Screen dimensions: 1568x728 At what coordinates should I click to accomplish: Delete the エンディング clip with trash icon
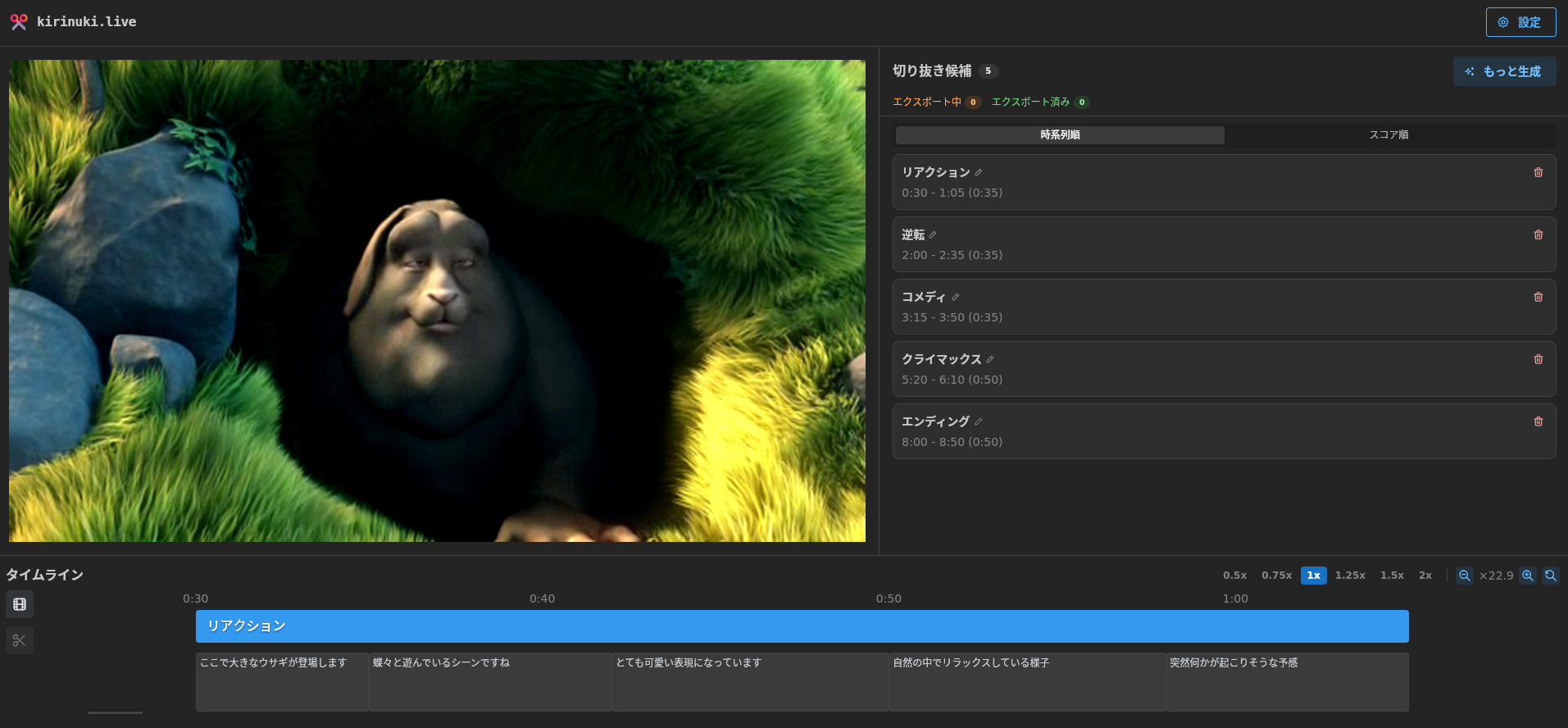tap(1538, 421)
